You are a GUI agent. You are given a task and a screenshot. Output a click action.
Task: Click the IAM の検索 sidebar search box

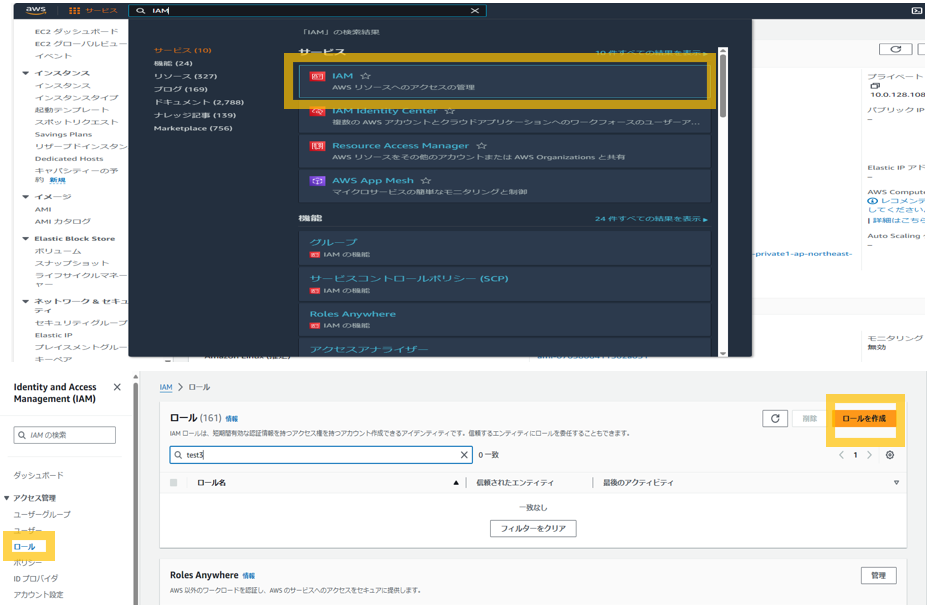pyautogui.click(x=65, y=435)
